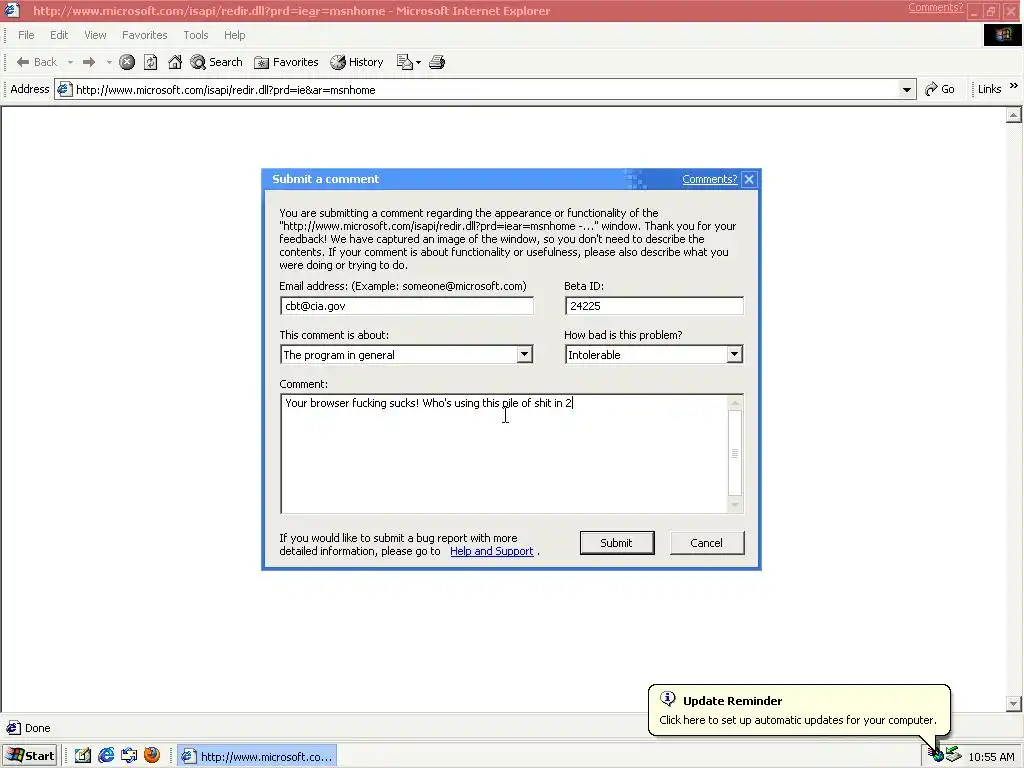This screenshot has width=1024, height=768.
Task: Open the Back history dropdown arrow
Action: (x=70, y=62)
